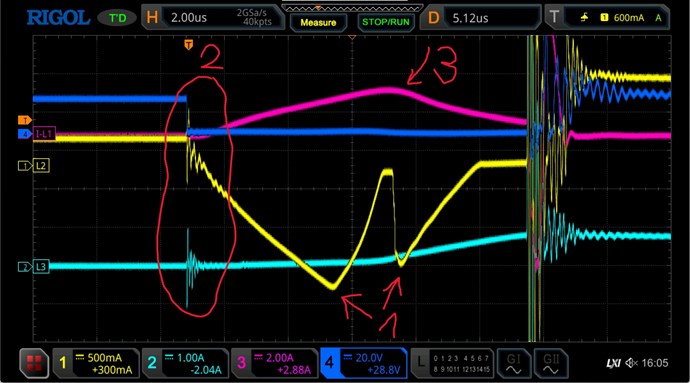Select channel 4 20.0V panel
This screenshot has height=383, width=690.
[x=363, y=363]
